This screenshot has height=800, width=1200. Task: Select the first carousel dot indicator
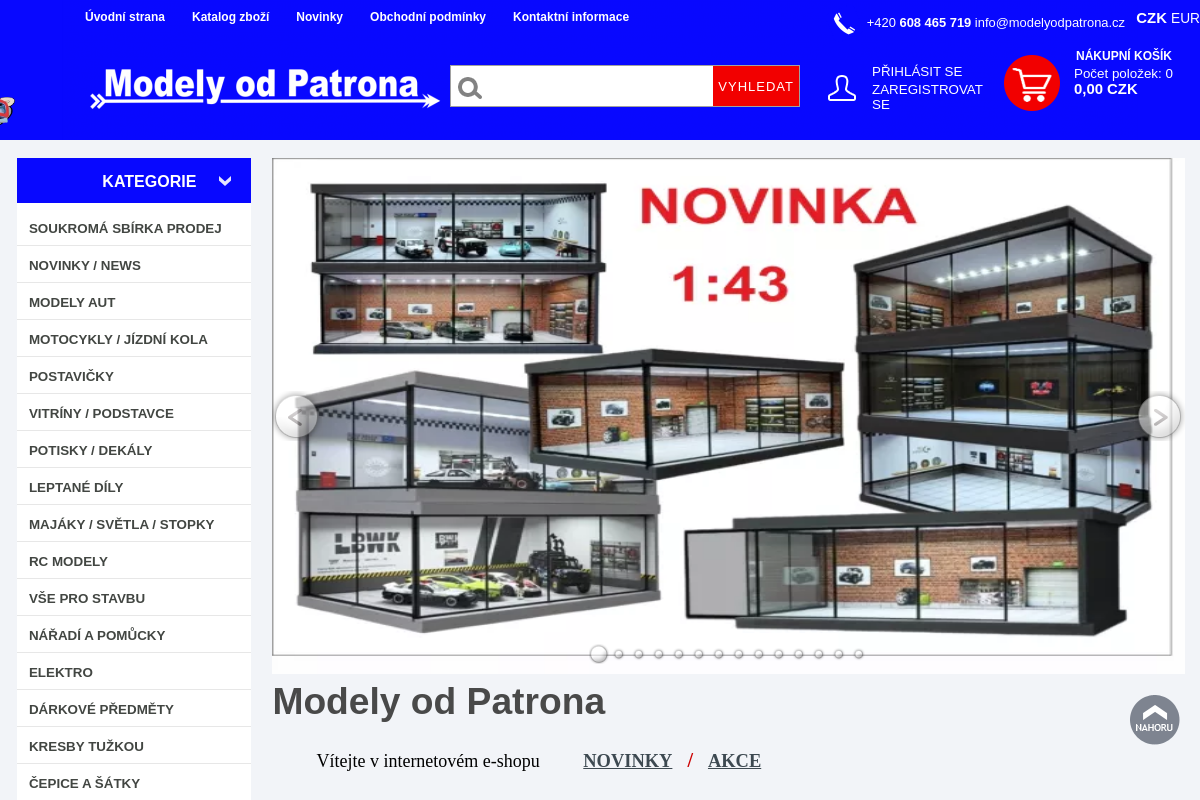598,653
